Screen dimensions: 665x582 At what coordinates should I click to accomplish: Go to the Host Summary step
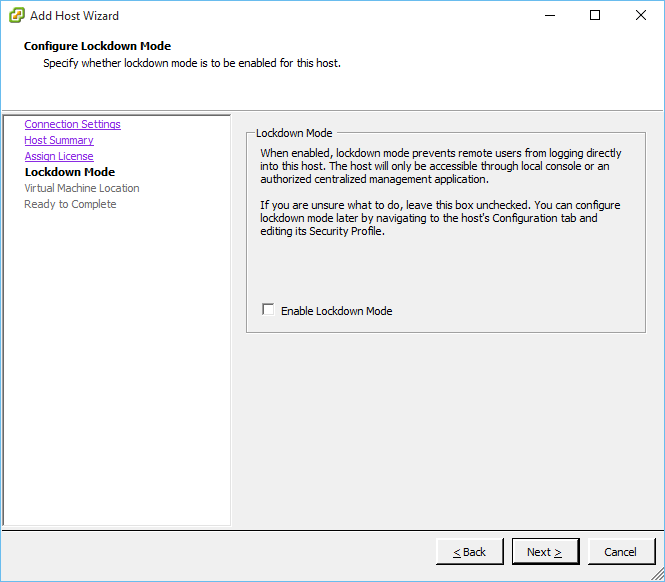(59, 140)
